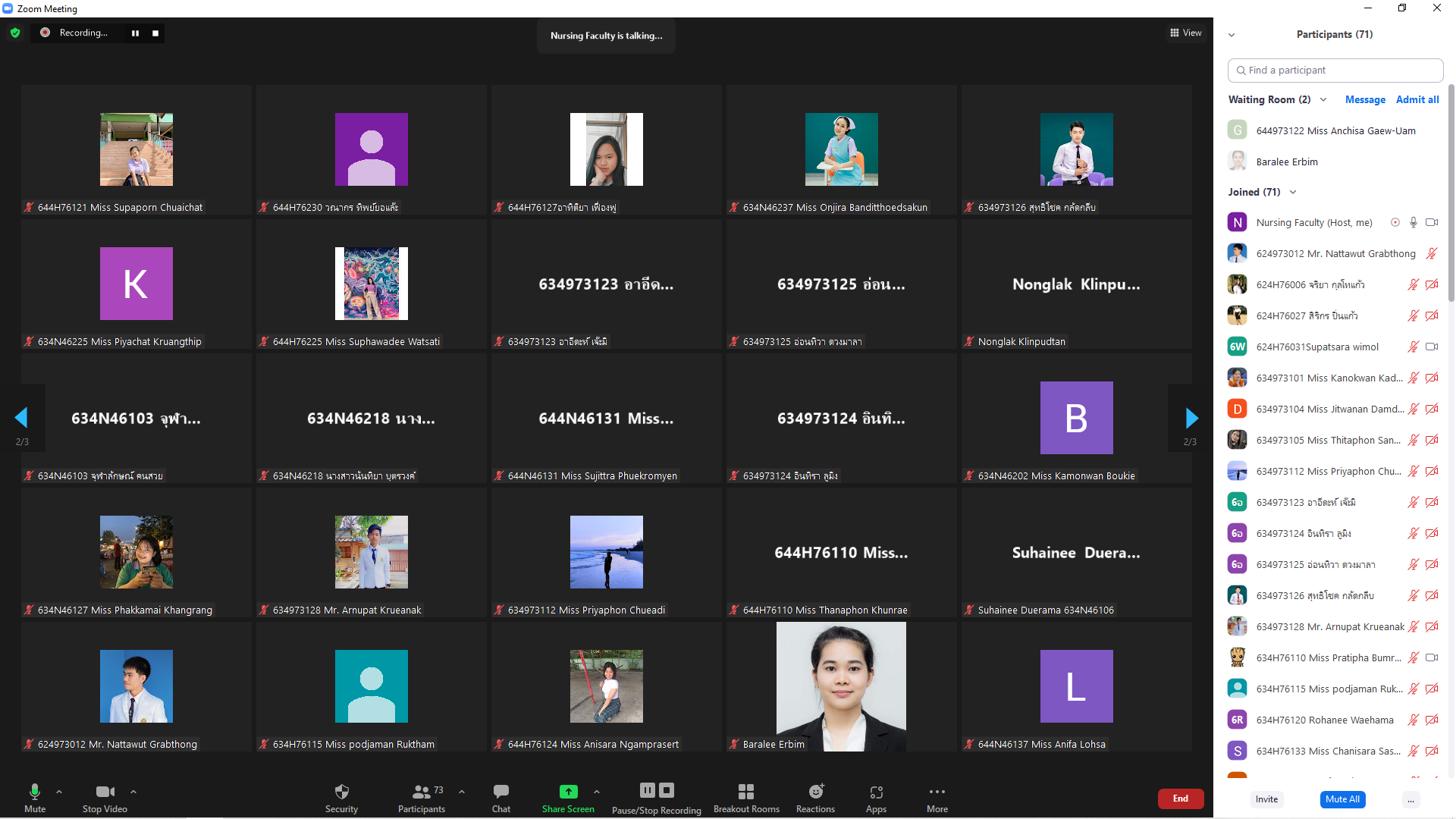Screen dimensions: 1456x819
Task: Click the green encryption shield icon
Action: (15, 33)
